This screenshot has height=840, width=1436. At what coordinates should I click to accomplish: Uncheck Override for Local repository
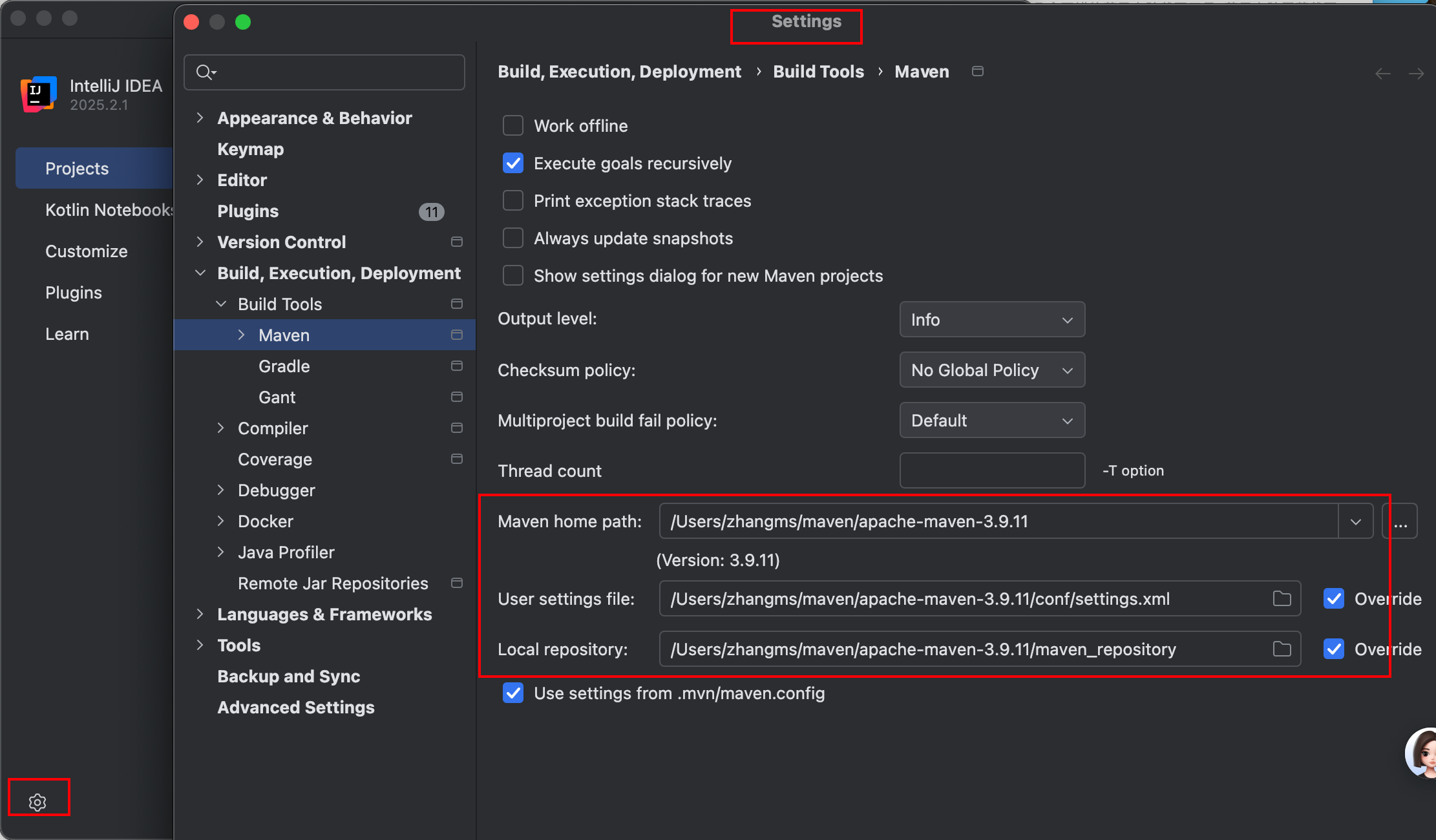pyautogui.click(x=1334, y=649)
